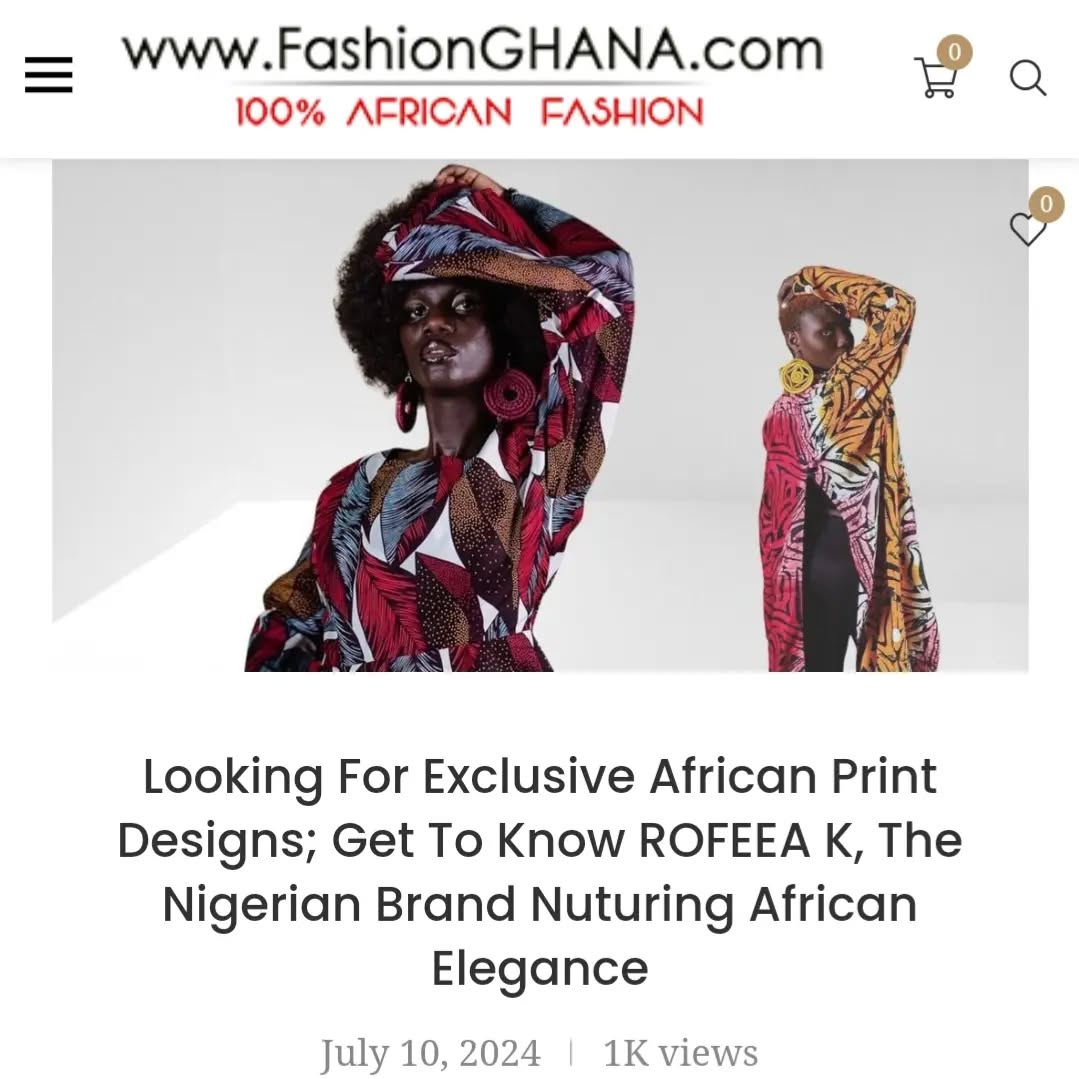Open search with the magnifier icon

(1027, 78)
